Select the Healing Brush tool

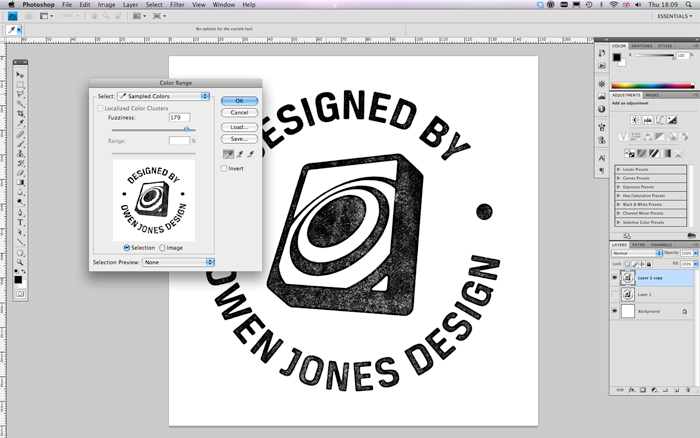(x=20, y=134)
